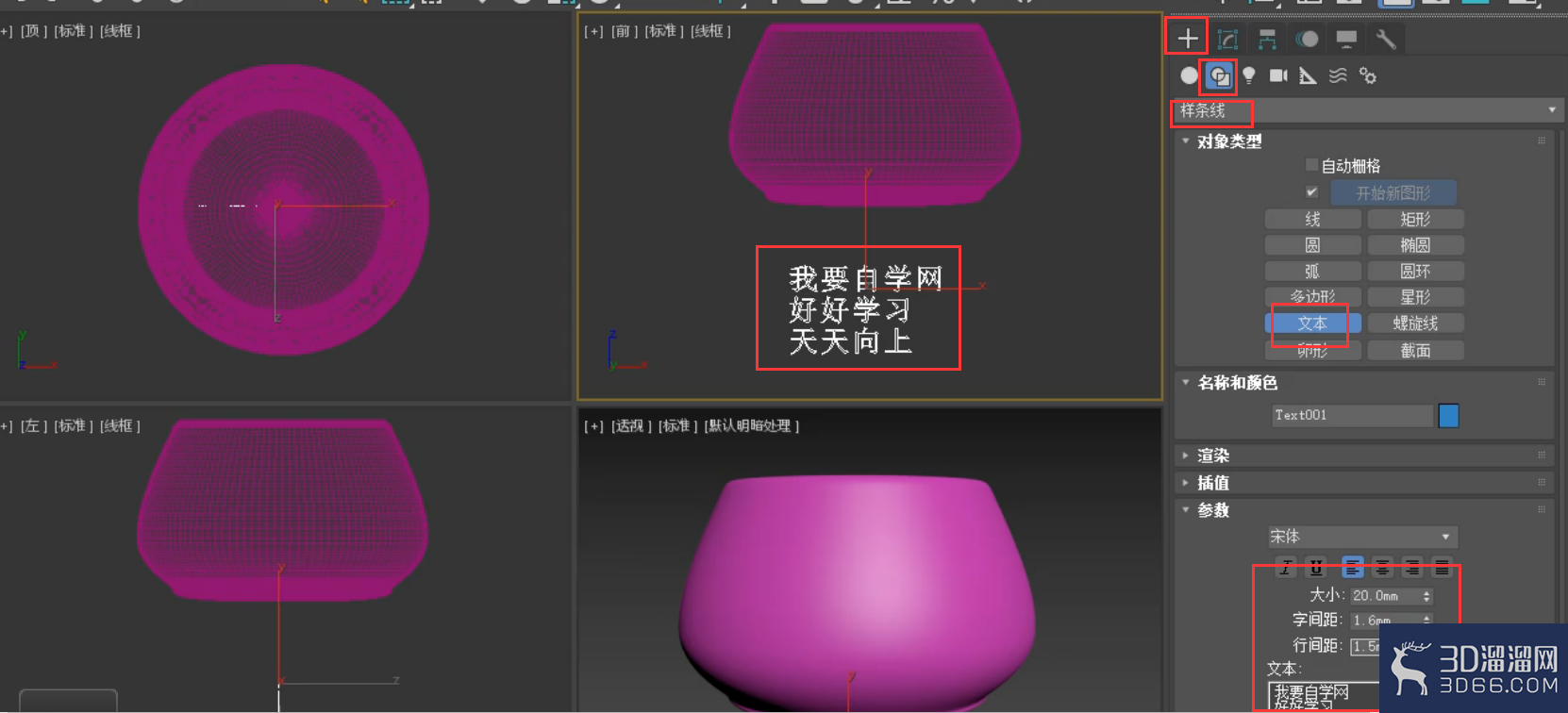Set text alignment to left
The height and width of the screenshot is (713, 1568).
click(x=1352, y=568)
